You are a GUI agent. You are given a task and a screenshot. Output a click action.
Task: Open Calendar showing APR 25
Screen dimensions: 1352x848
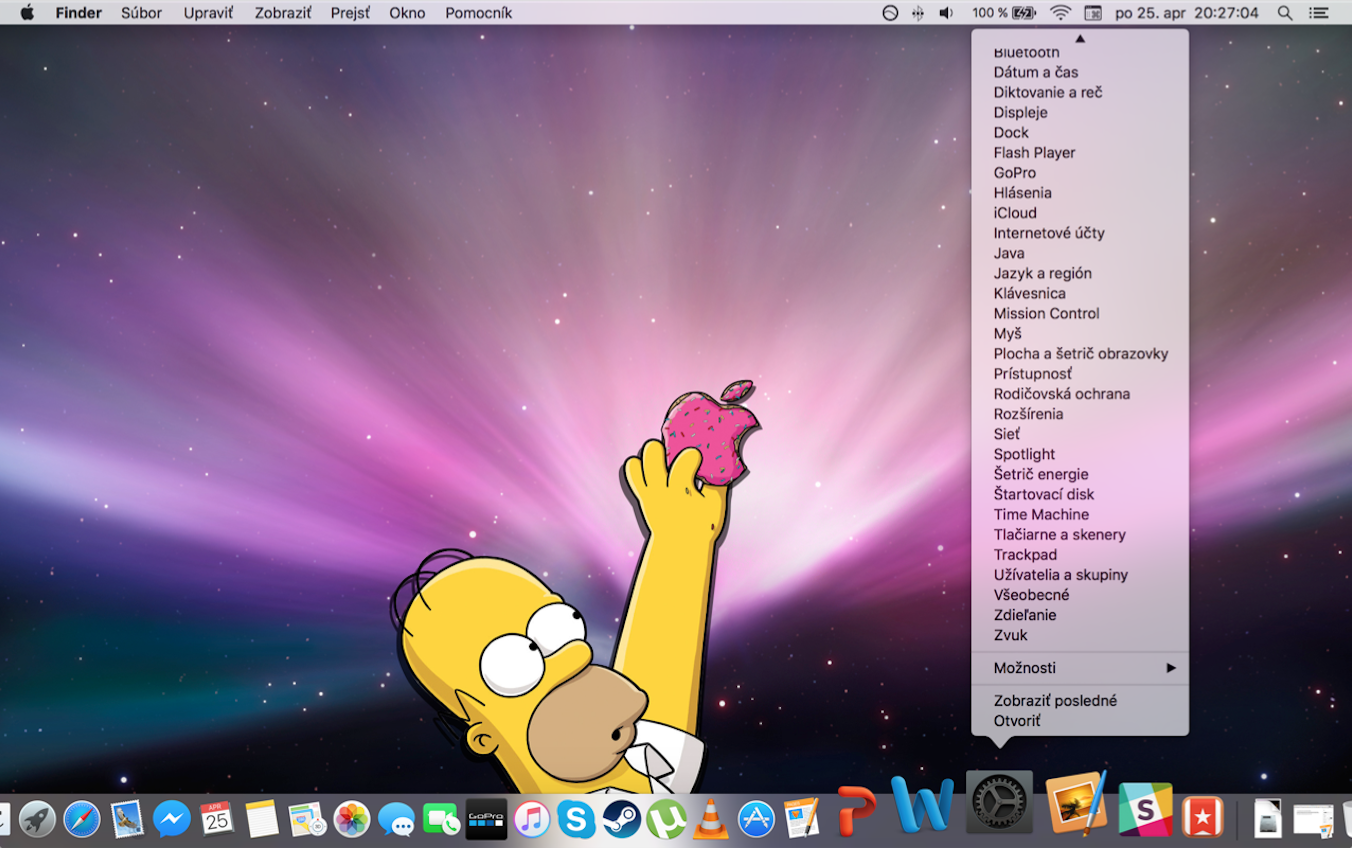coord(217,819)
